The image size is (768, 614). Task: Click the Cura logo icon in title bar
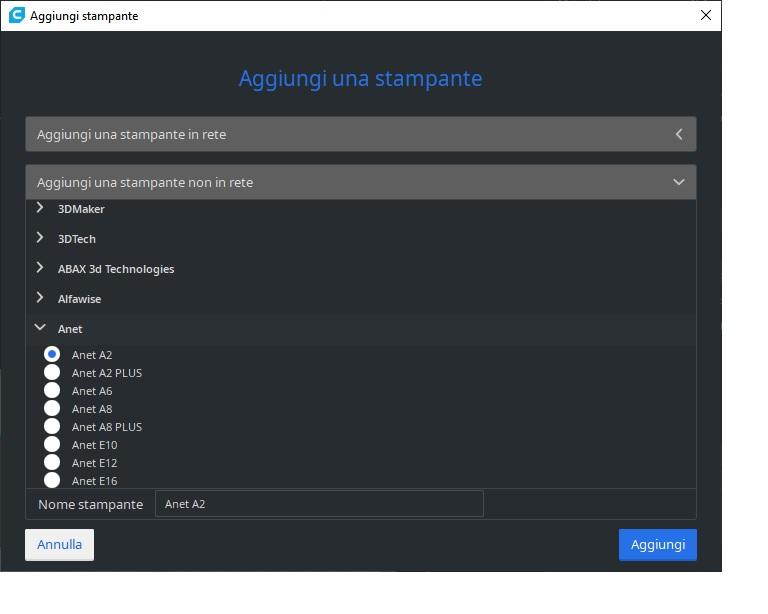pyautogui.click(x=17, y=15)
